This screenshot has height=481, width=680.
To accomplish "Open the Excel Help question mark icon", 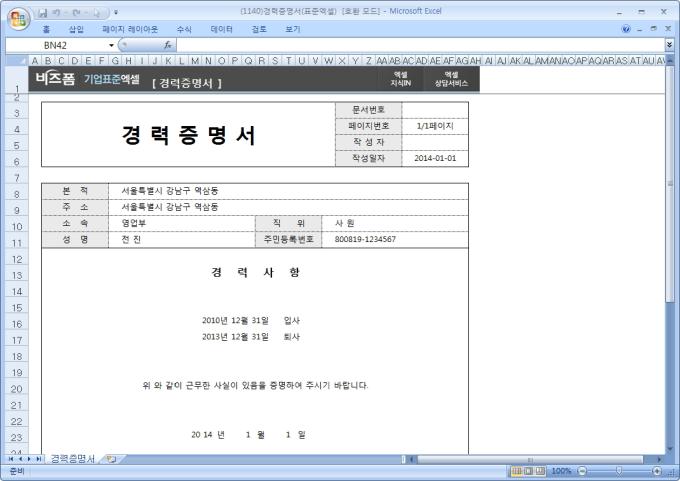I will coord(625,29).
